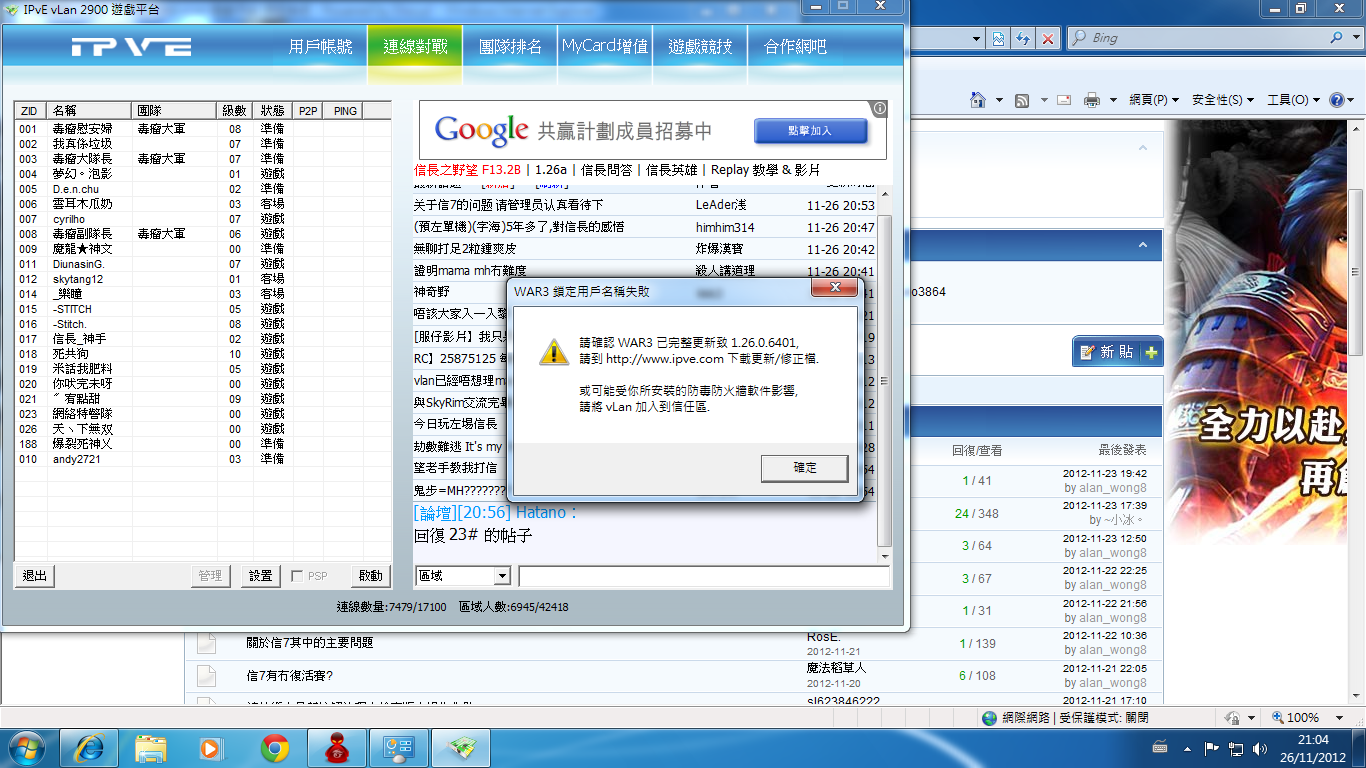Viewport: 1366px width, 768px height.
Task: Click the warning icon in the WAR3 dialog
Action: pyautogui.click(x=554, y=350)
